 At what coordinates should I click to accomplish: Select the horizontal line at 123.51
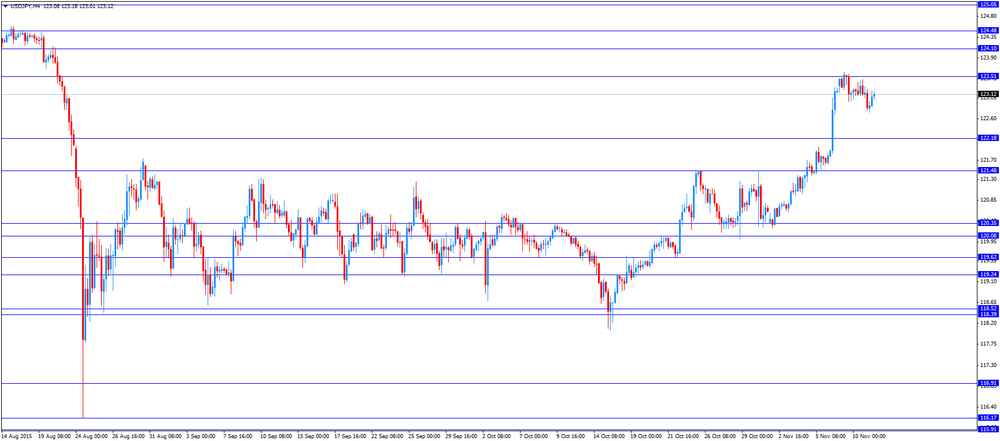click(489, 77)
